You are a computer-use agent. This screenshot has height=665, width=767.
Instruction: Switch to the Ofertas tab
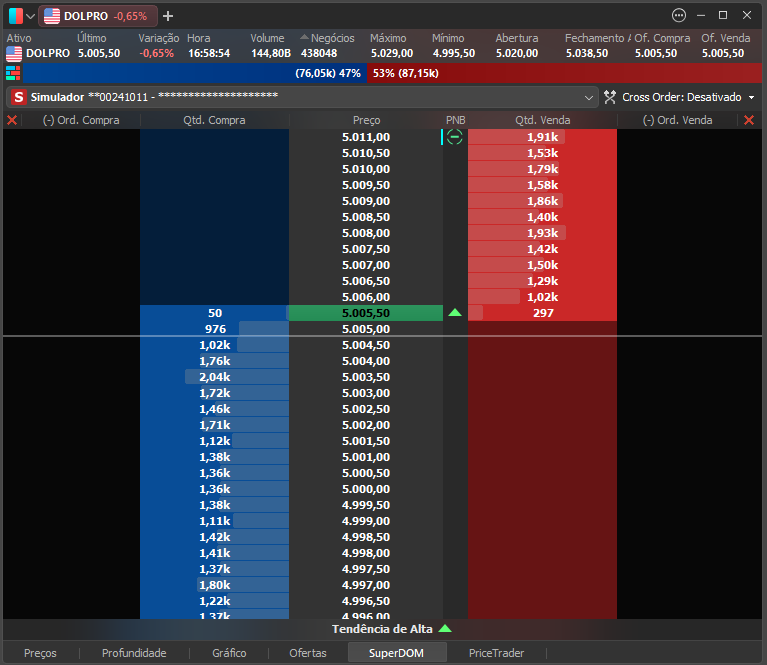pos(308,653)
